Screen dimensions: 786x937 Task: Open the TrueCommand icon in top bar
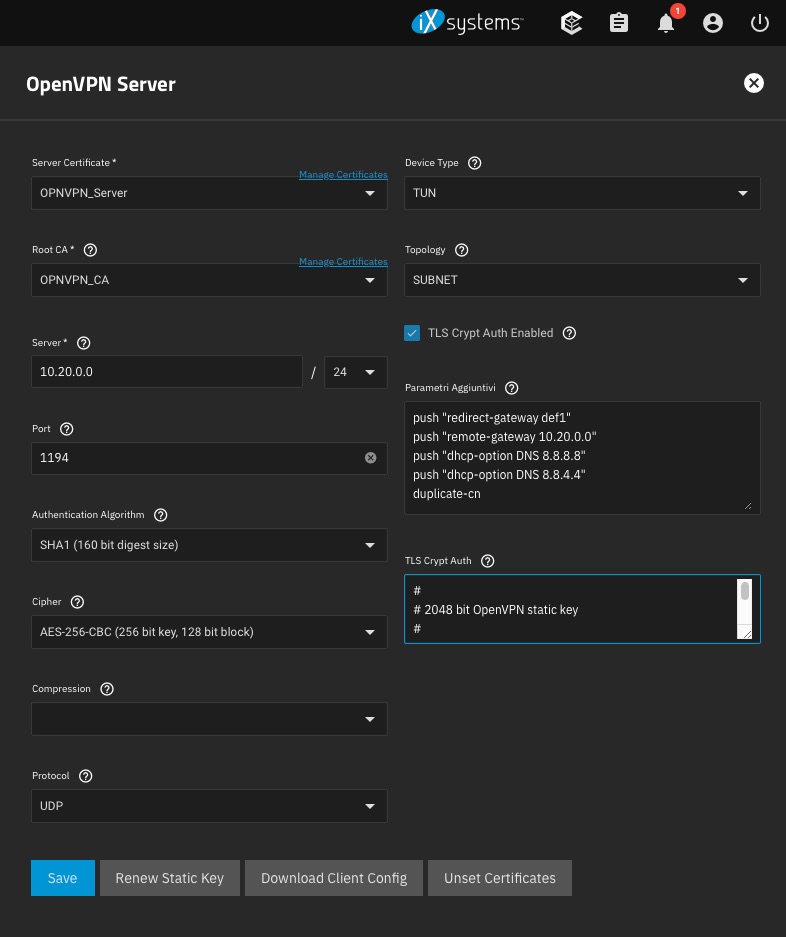click(x=572, y=23)
